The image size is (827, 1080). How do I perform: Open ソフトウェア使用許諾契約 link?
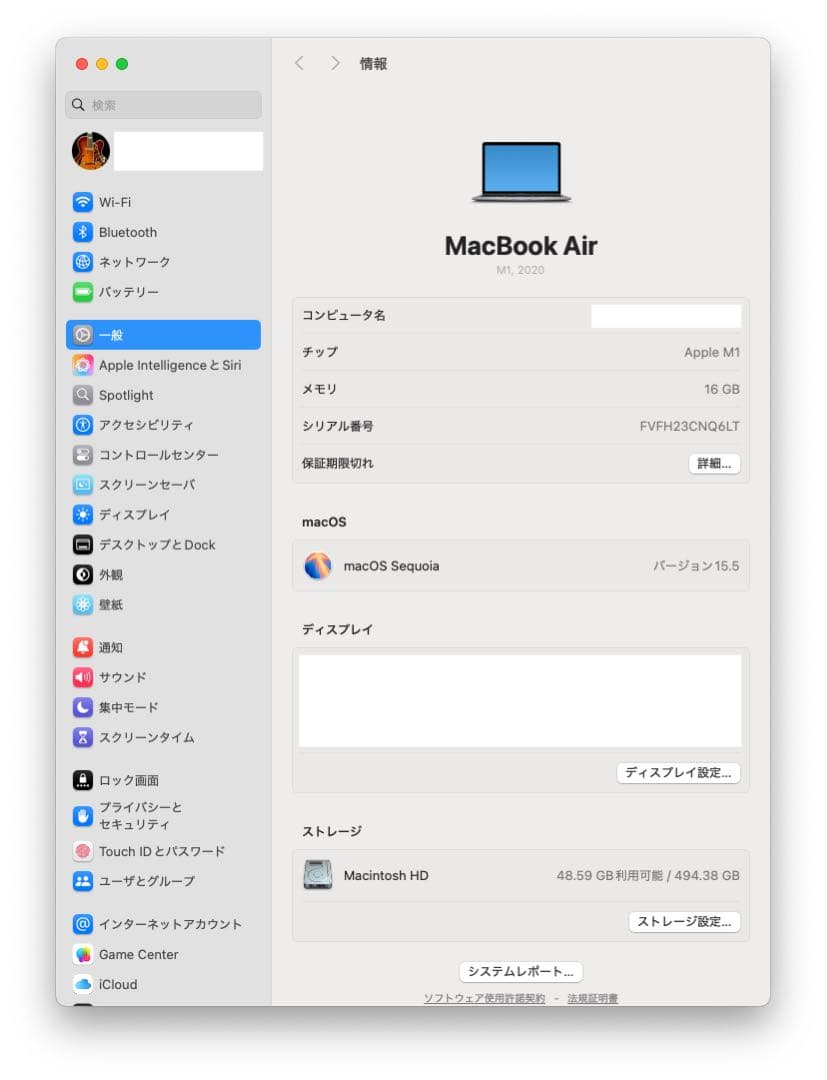484,998
